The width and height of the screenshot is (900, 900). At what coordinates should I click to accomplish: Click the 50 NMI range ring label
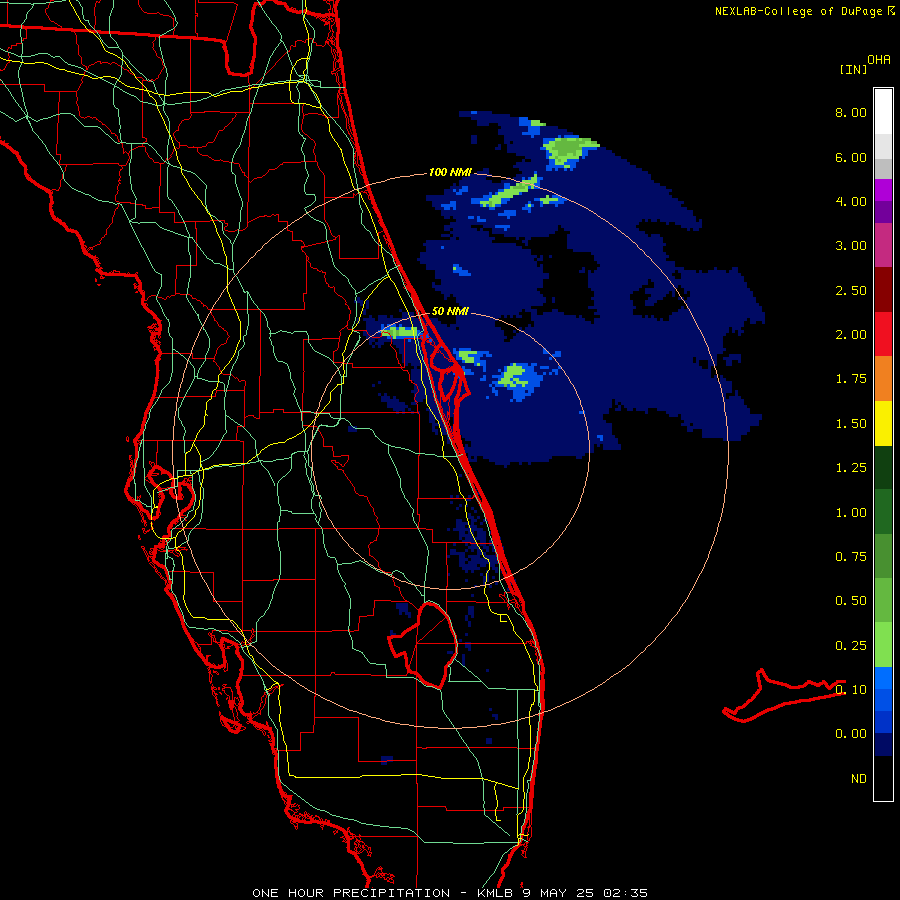point(450,312)
